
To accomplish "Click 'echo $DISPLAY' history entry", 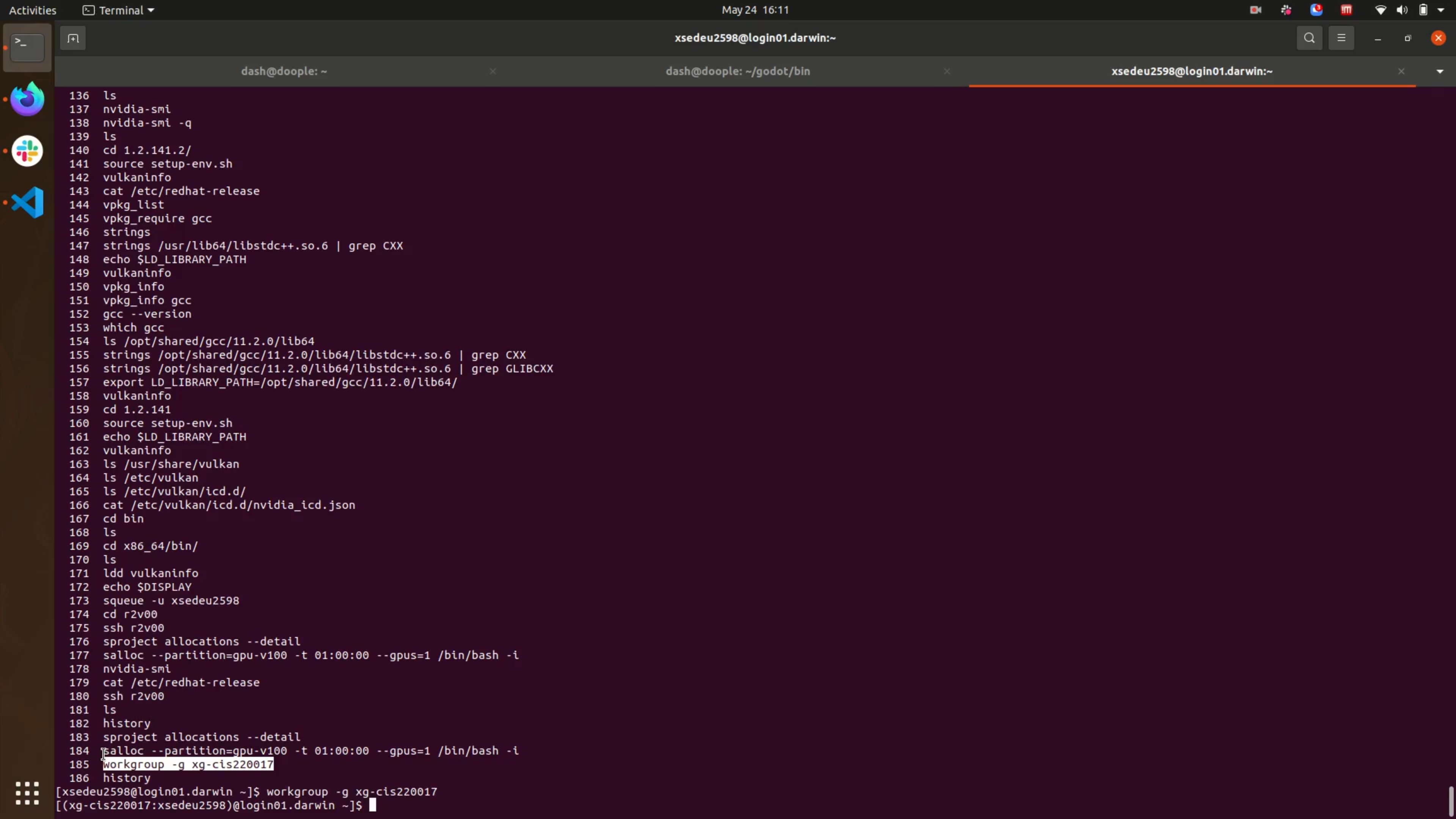I will click(147, 587).
